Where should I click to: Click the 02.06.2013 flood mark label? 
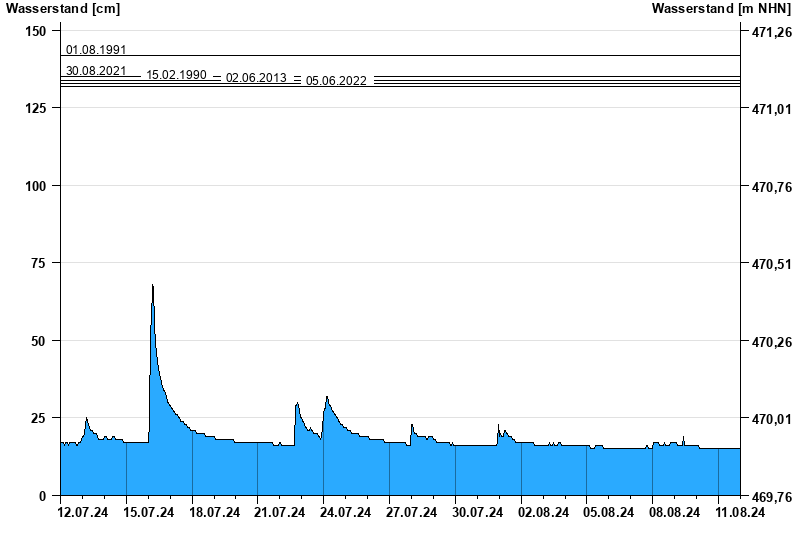pyautogui.click(x=256, y=78)
